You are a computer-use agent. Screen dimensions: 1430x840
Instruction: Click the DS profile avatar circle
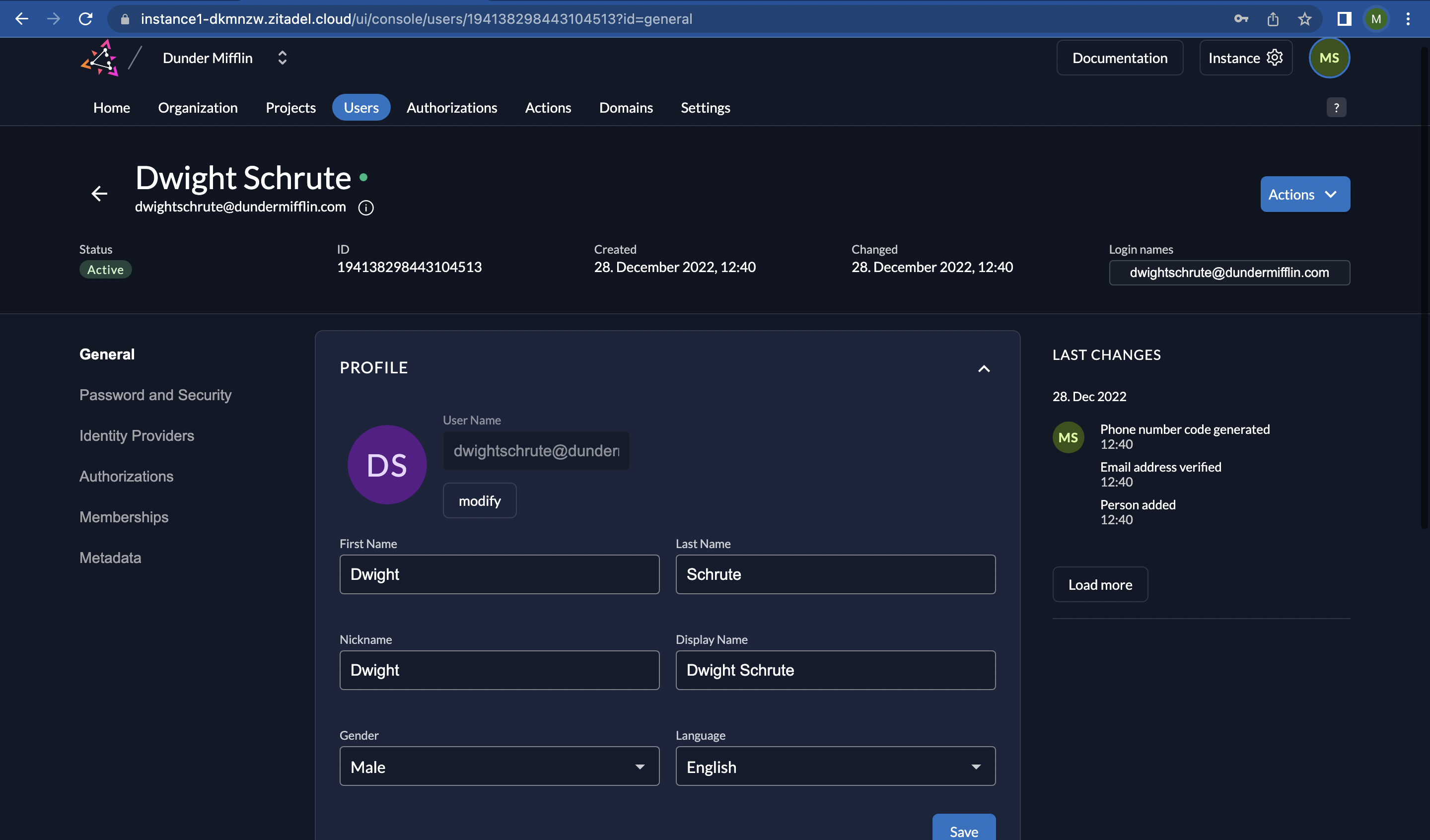387,465
